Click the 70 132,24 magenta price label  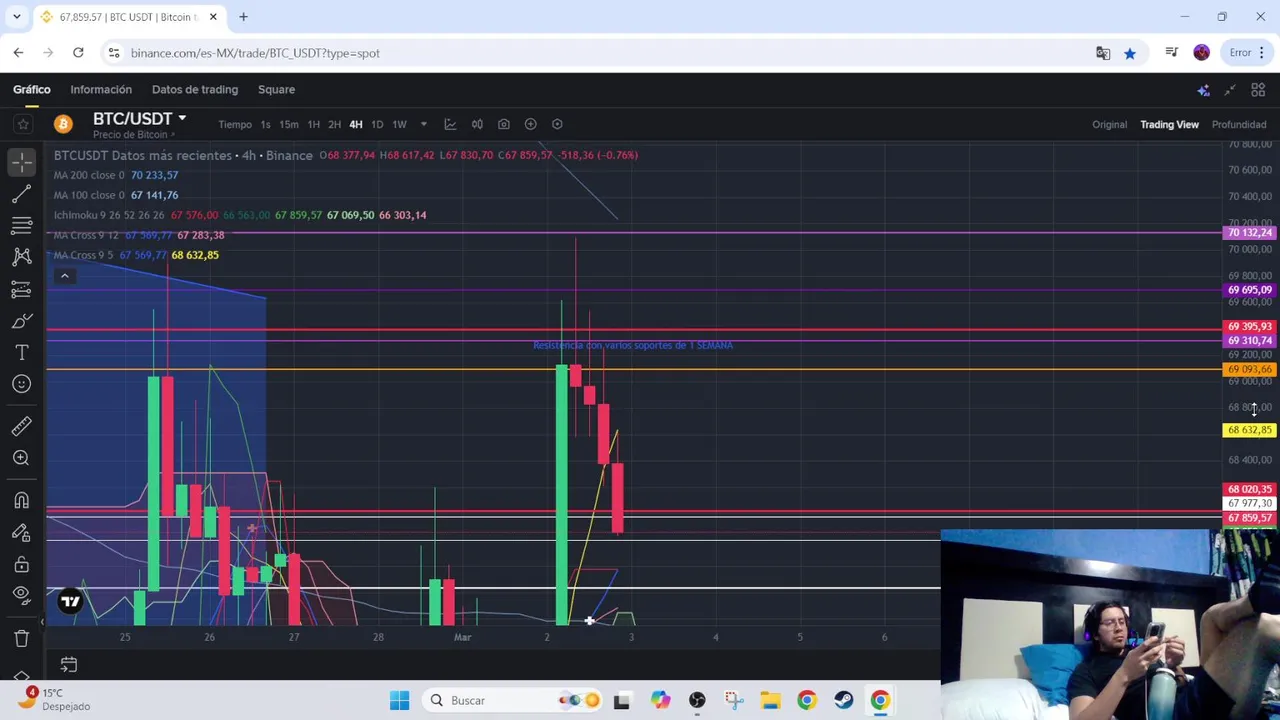click(x=1249, y=233)
